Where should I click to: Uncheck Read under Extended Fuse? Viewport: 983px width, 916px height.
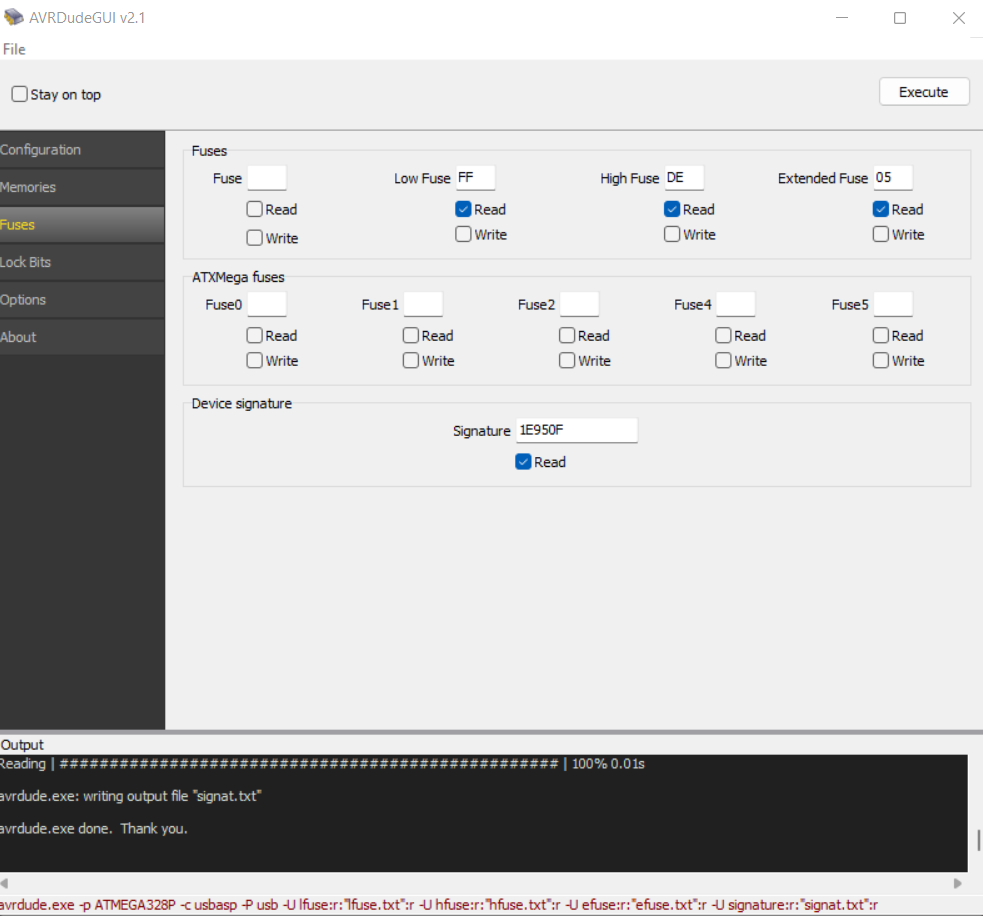(x=881, y=209)
